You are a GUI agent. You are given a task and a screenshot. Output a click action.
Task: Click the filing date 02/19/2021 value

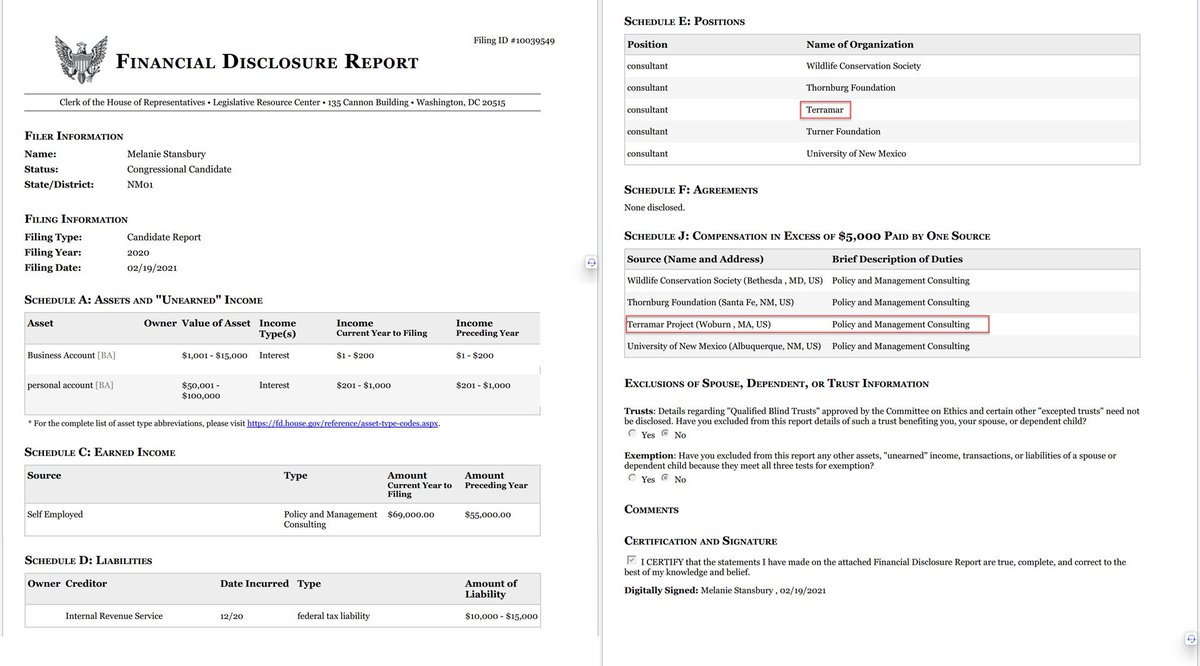pos(150,267)
